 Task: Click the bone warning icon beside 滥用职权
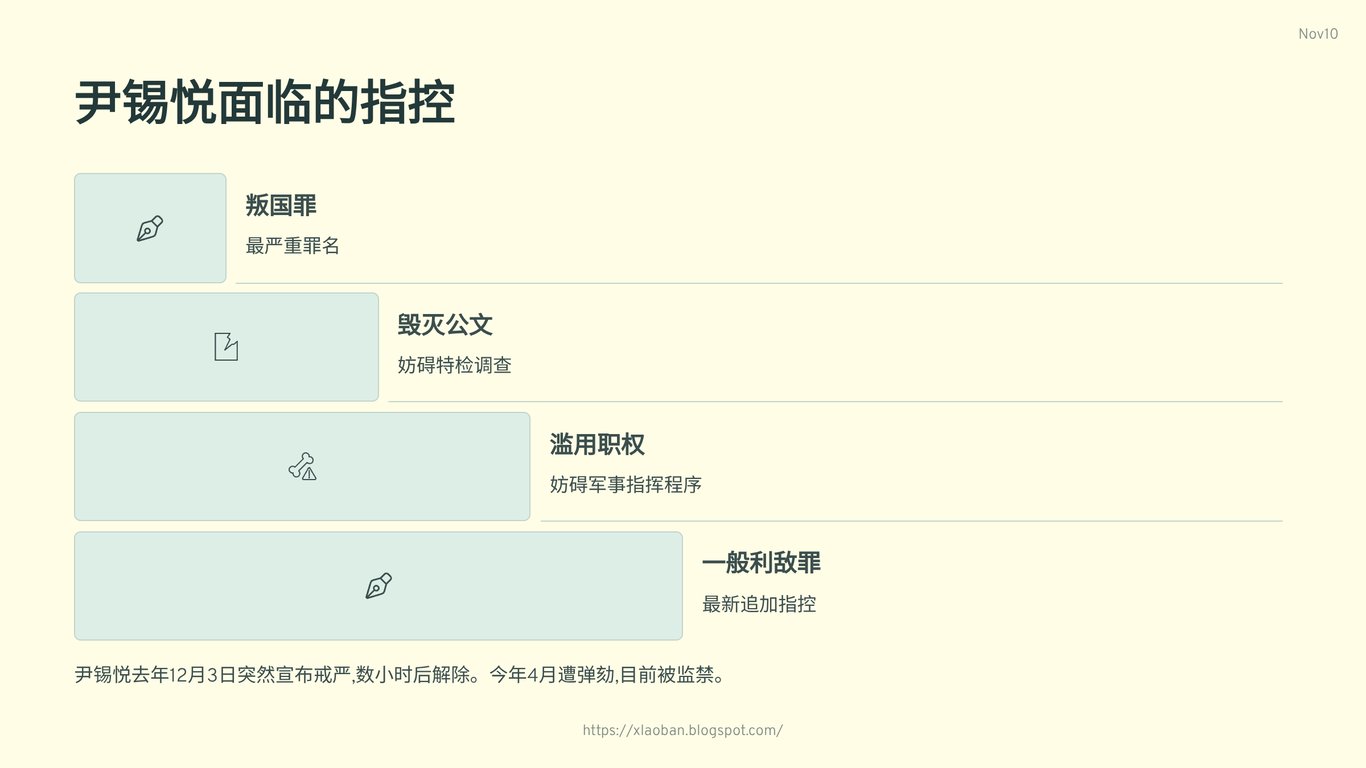(302, 466)
